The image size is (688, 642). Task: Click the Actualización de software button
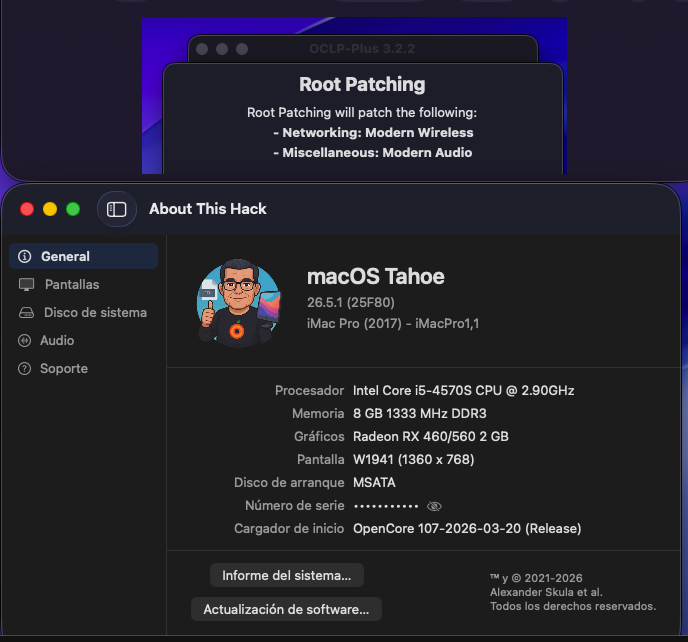[286, 609]
